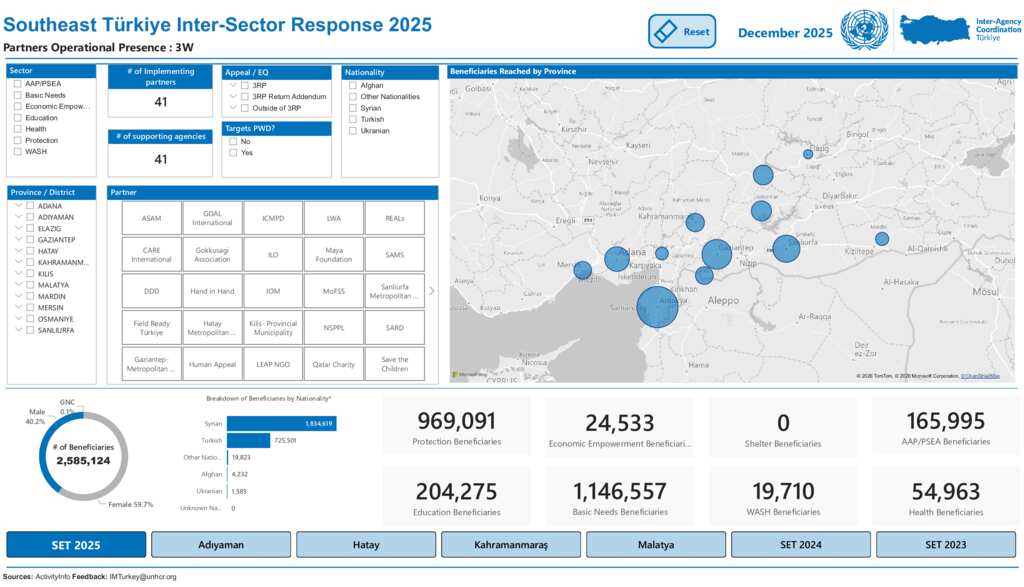Screen dimensions: 1024x587
Task: Open the SET 2024 page tab
Action: 800,545
